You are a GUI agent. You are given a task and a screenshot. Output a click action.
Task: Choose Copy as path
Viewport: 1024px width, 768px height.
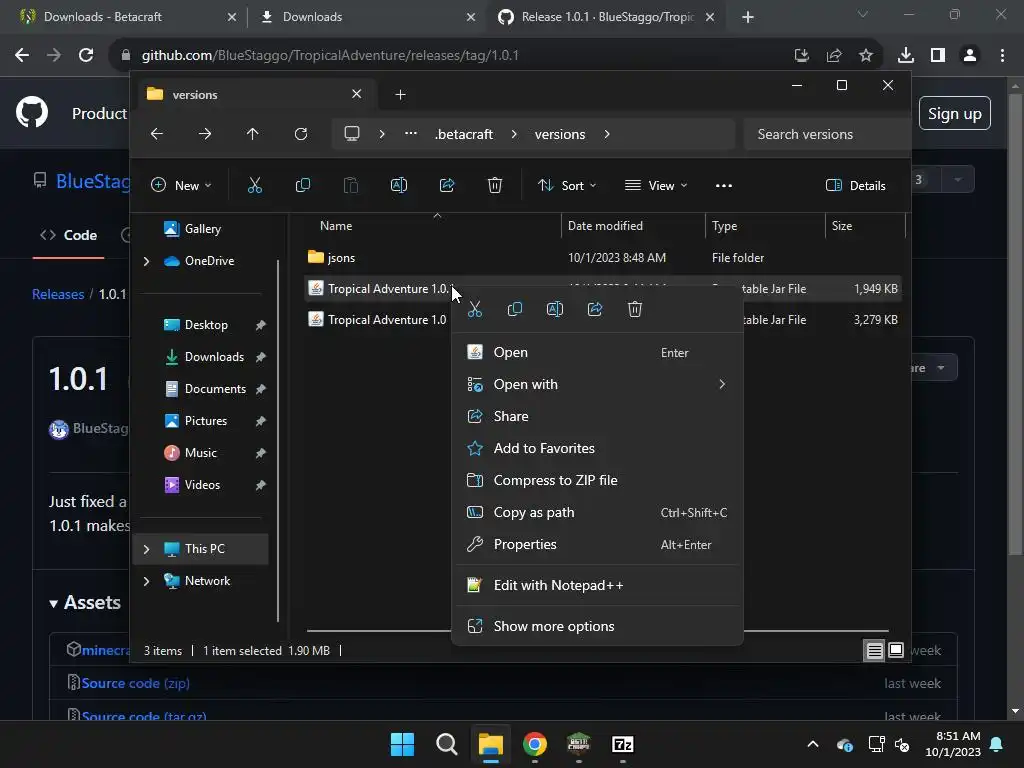click(597, 513)
